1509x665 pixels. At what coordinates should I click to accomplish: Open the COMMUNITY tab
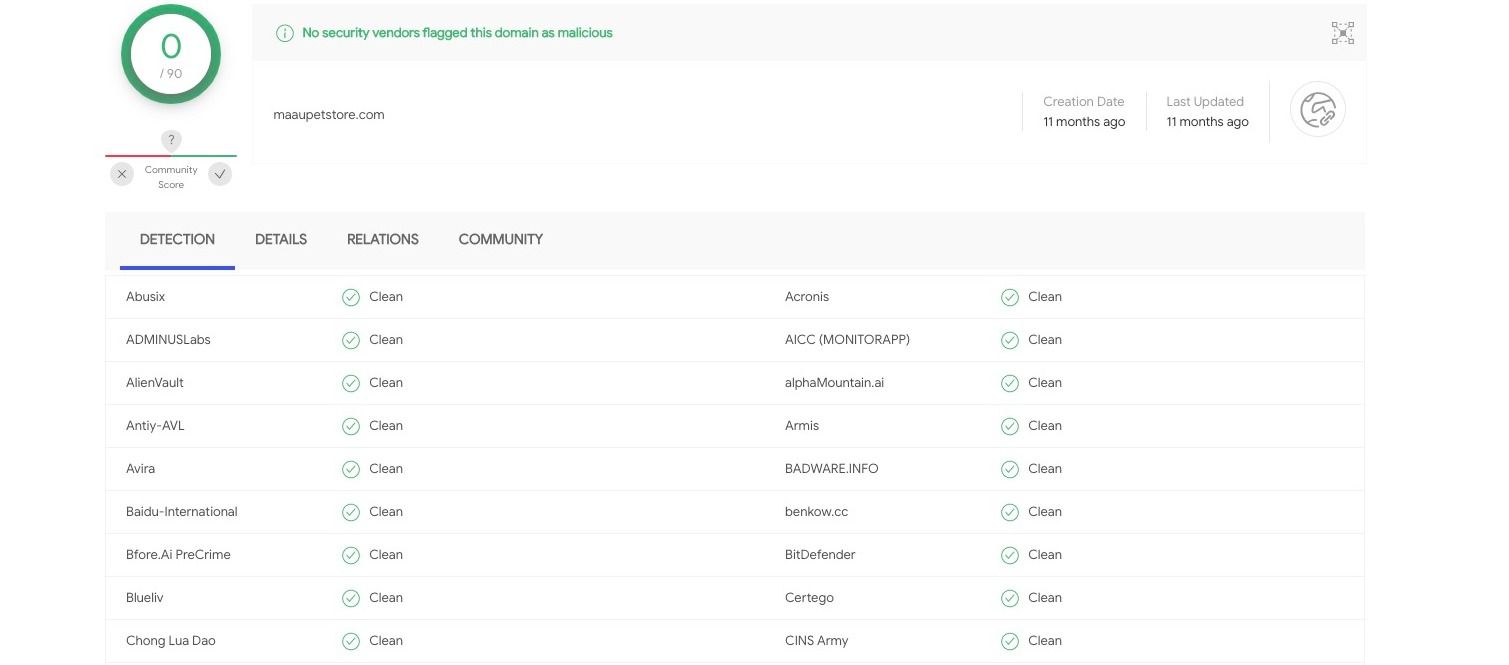501,239
